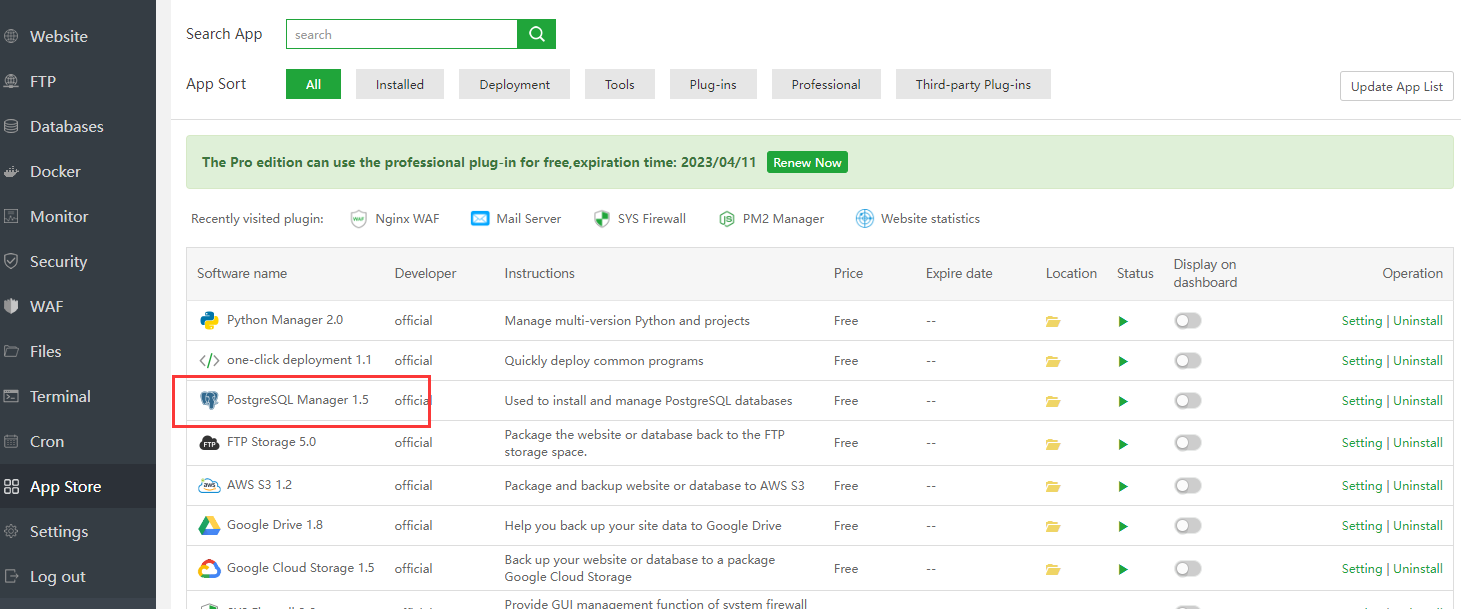Open Setting for Google Drive
Image resolution: width=1461 pixels, height=609 pixels.
(1361, 526)
